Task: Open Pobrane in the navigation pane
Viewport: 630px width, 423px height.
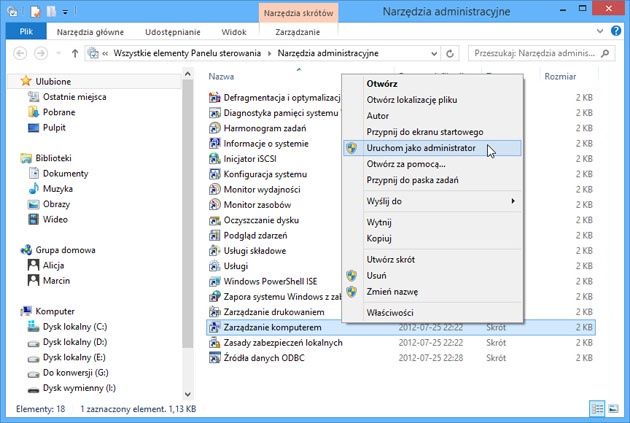Action: click(59, 112)
